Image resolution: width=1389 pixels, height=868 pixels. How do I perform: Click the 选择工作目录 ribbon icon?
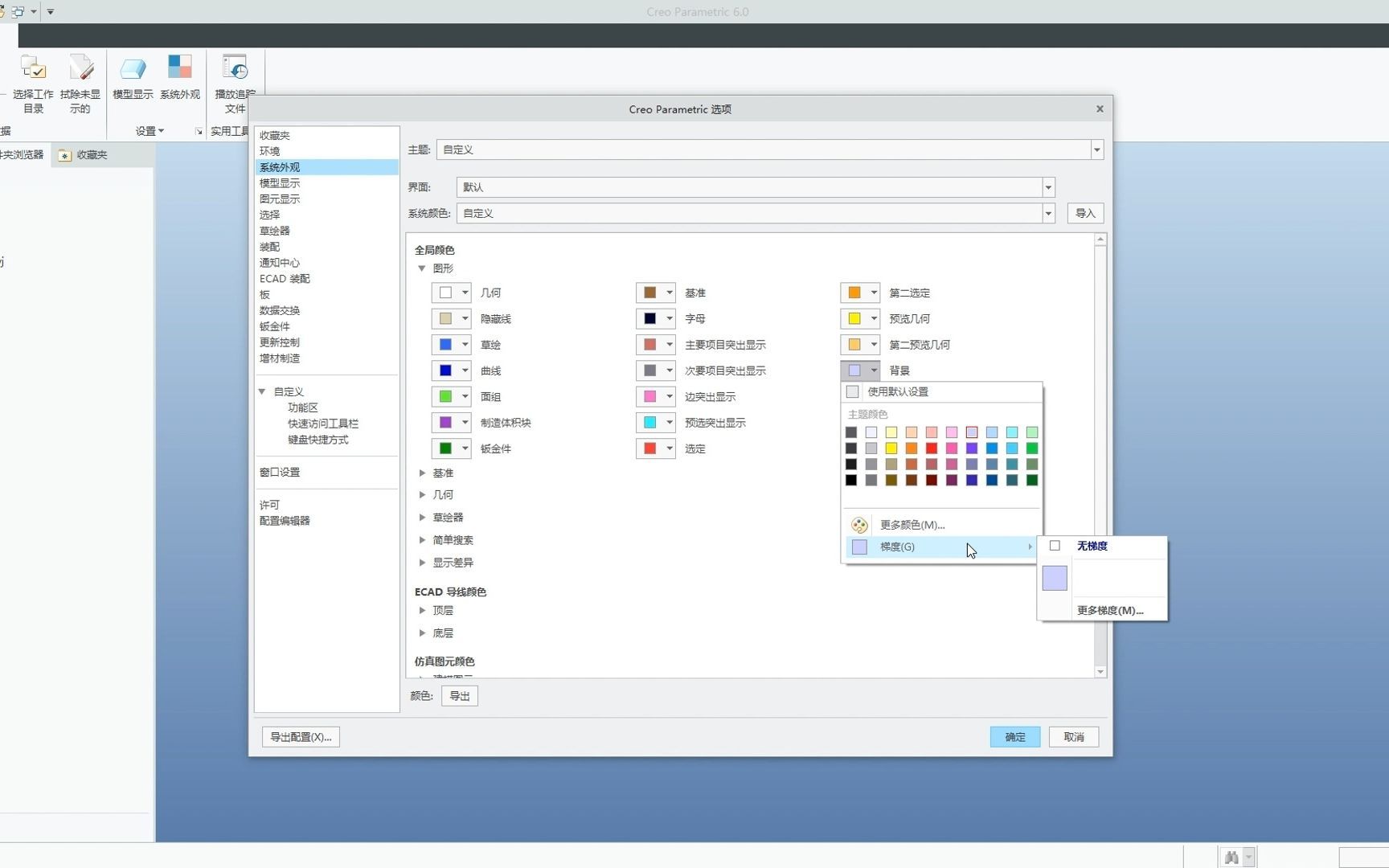[x=33, y=68]
